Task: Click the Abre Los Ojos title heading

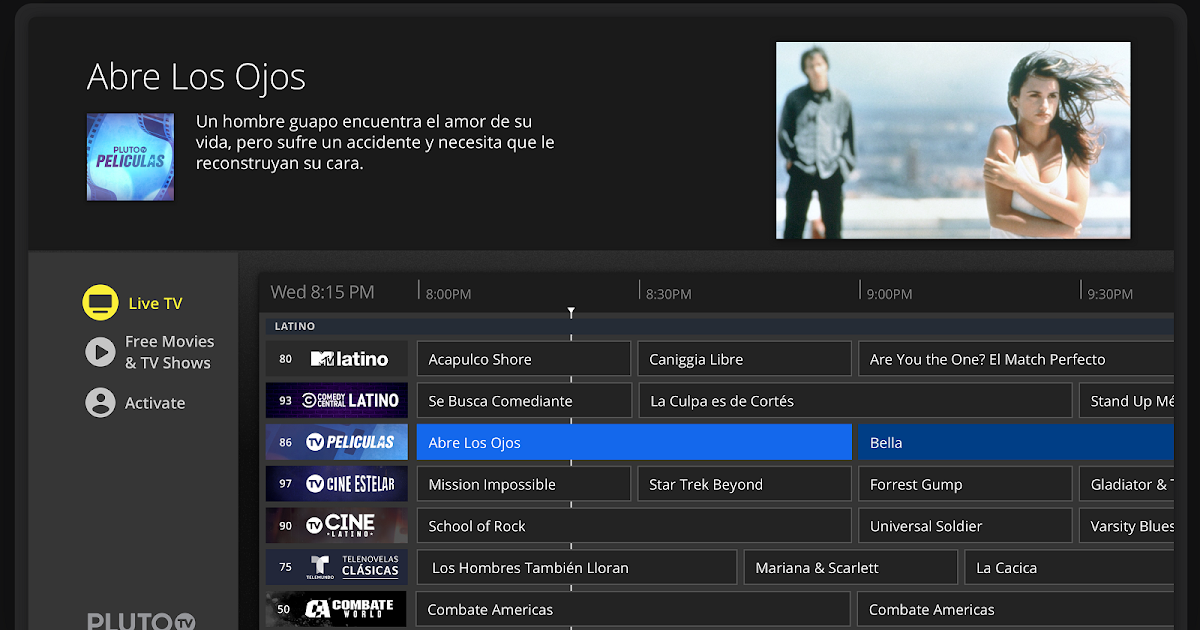Action: tap(196, 77)
